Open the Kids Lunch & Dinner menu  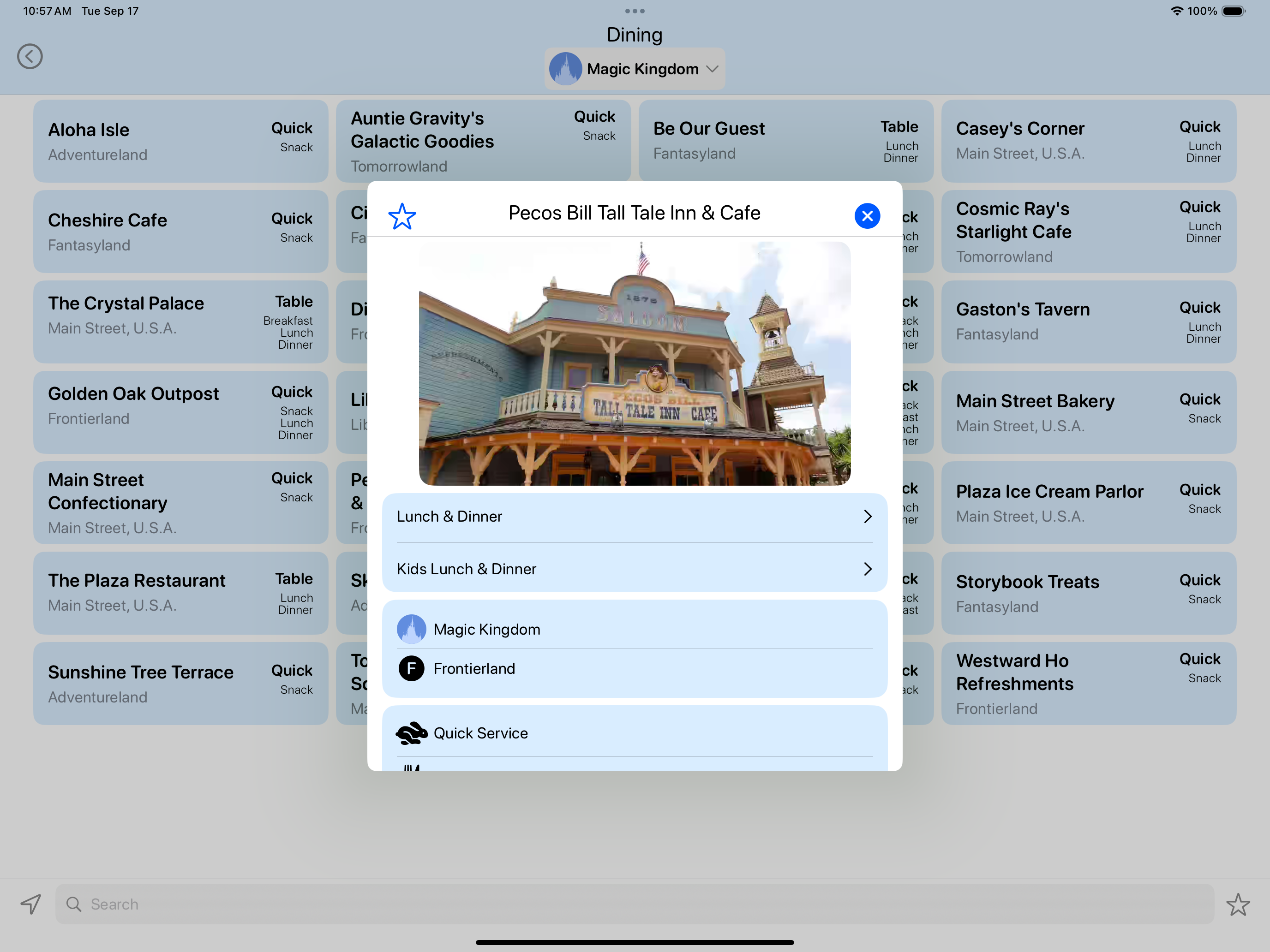coord(635,569)
